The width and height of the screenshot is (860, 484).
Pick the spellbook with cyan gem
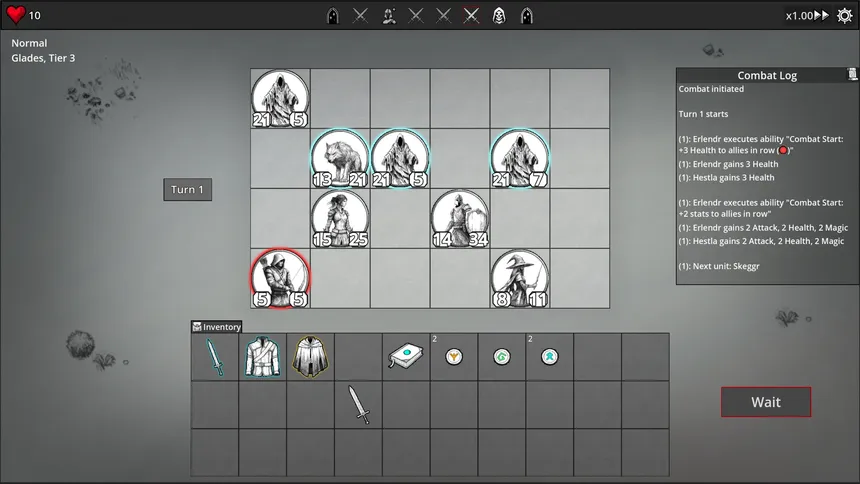pos(406,357)
